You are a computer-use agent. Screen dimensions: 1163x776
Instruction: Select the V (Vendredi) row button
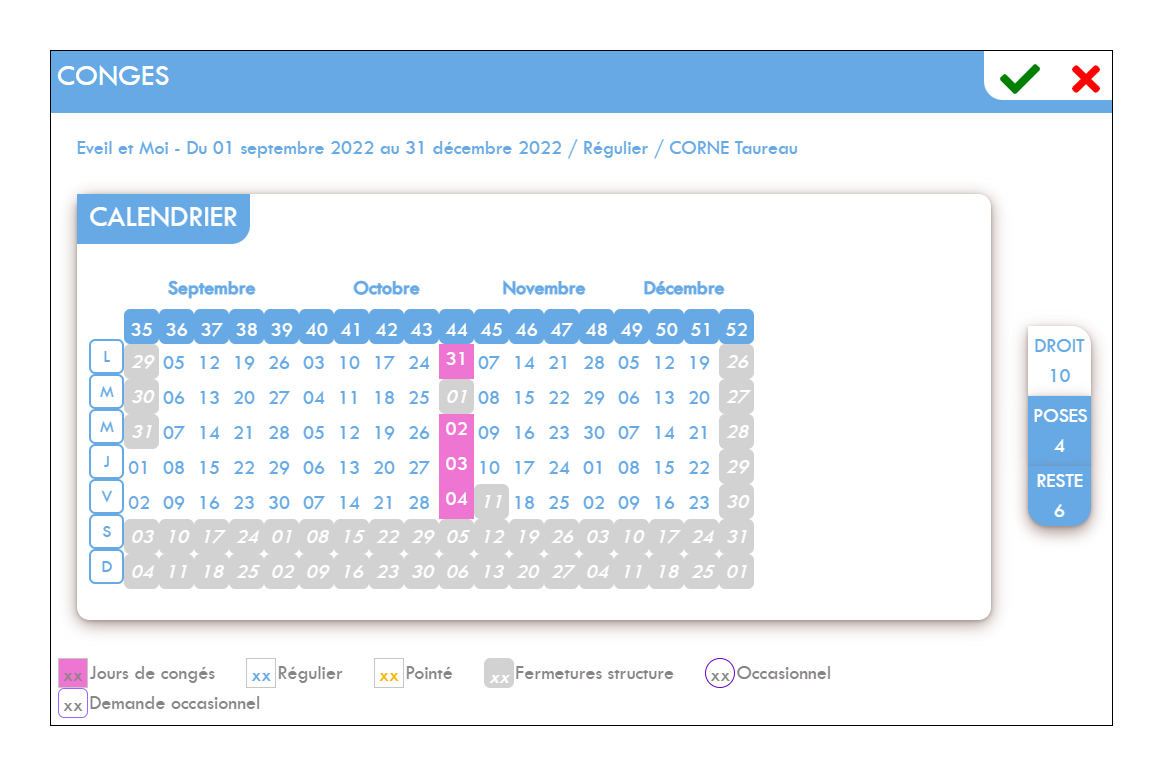107,496
